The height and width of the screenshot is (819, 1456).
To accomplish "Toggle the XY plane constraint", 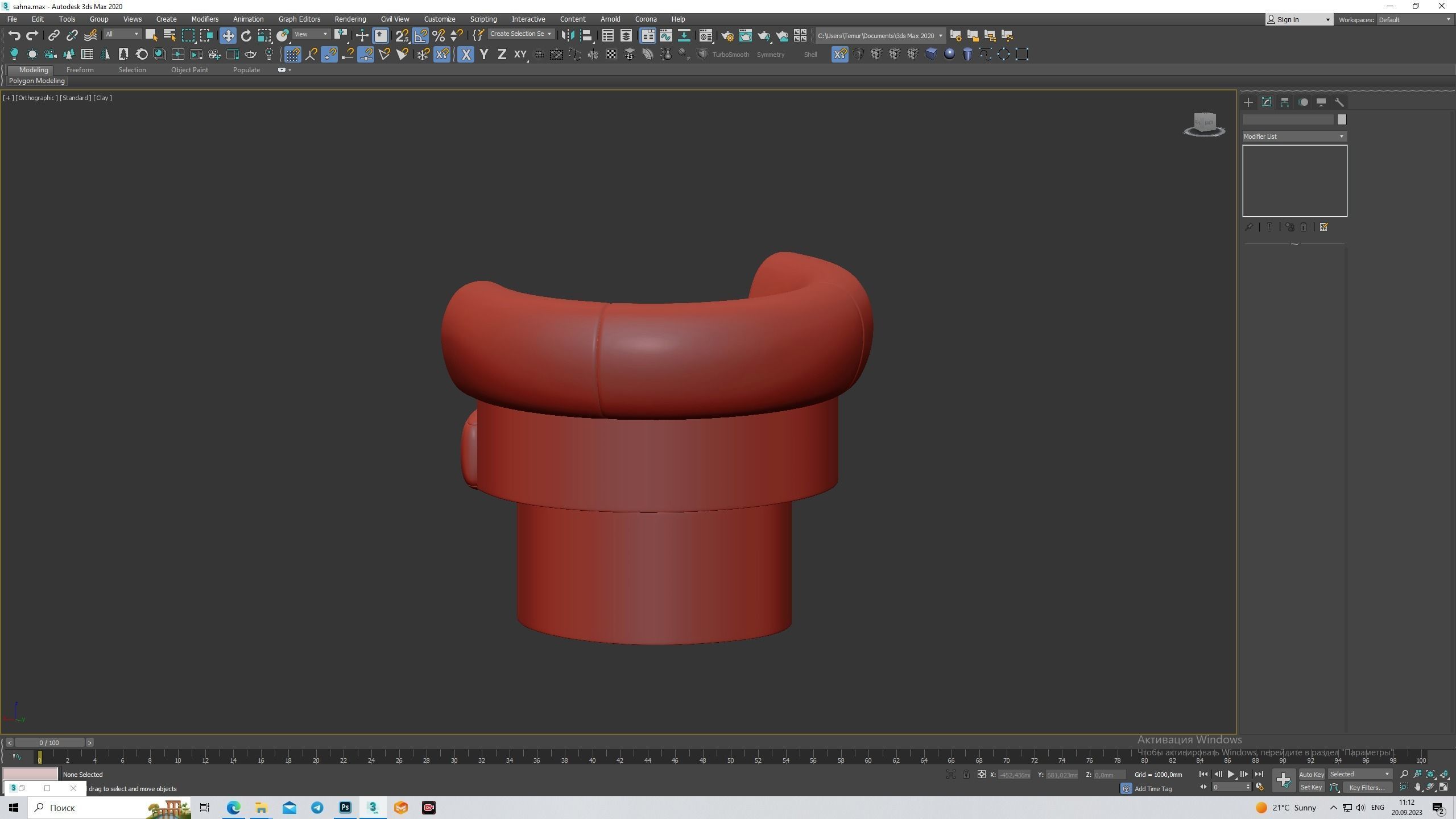I will [520, 55].
